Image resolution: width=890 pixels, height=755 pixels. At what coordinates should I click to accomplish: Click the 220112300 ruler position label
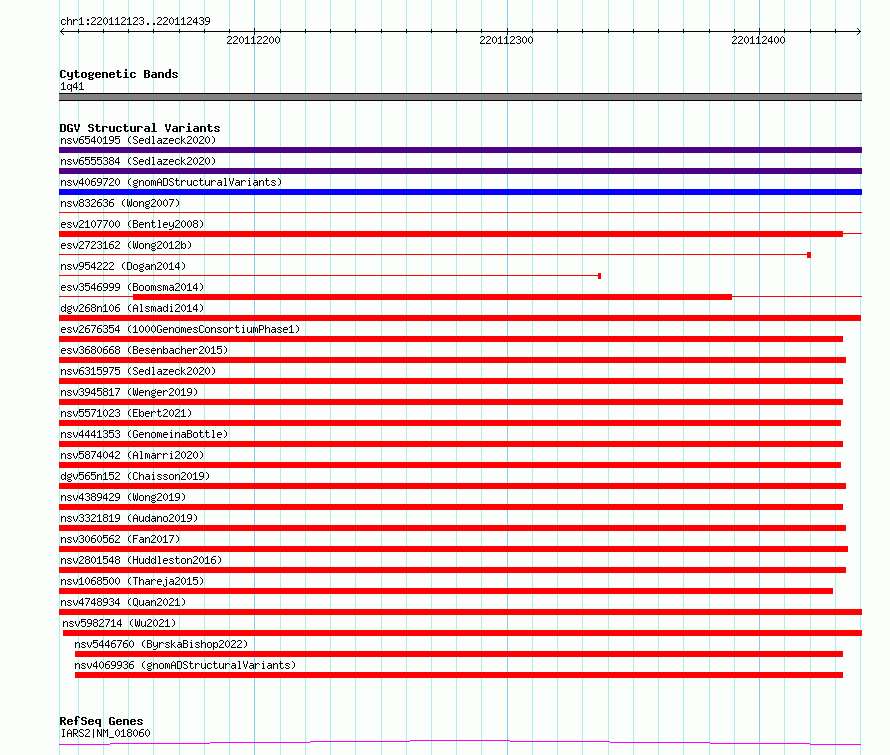coord(506,40)
